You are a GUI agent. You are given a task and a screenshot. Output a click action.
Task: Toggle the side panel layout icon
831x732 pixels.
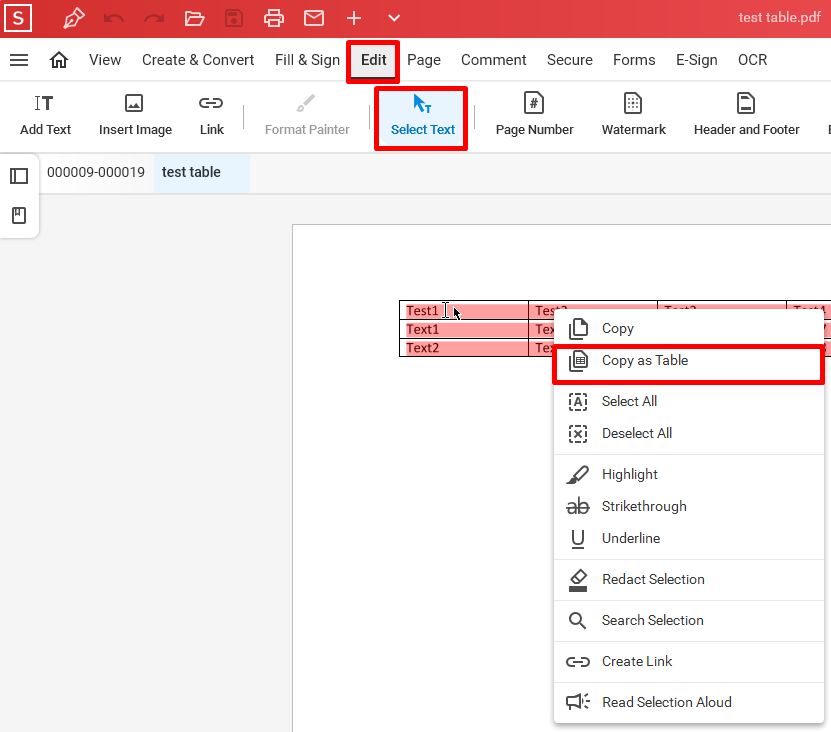pos(19,175)
